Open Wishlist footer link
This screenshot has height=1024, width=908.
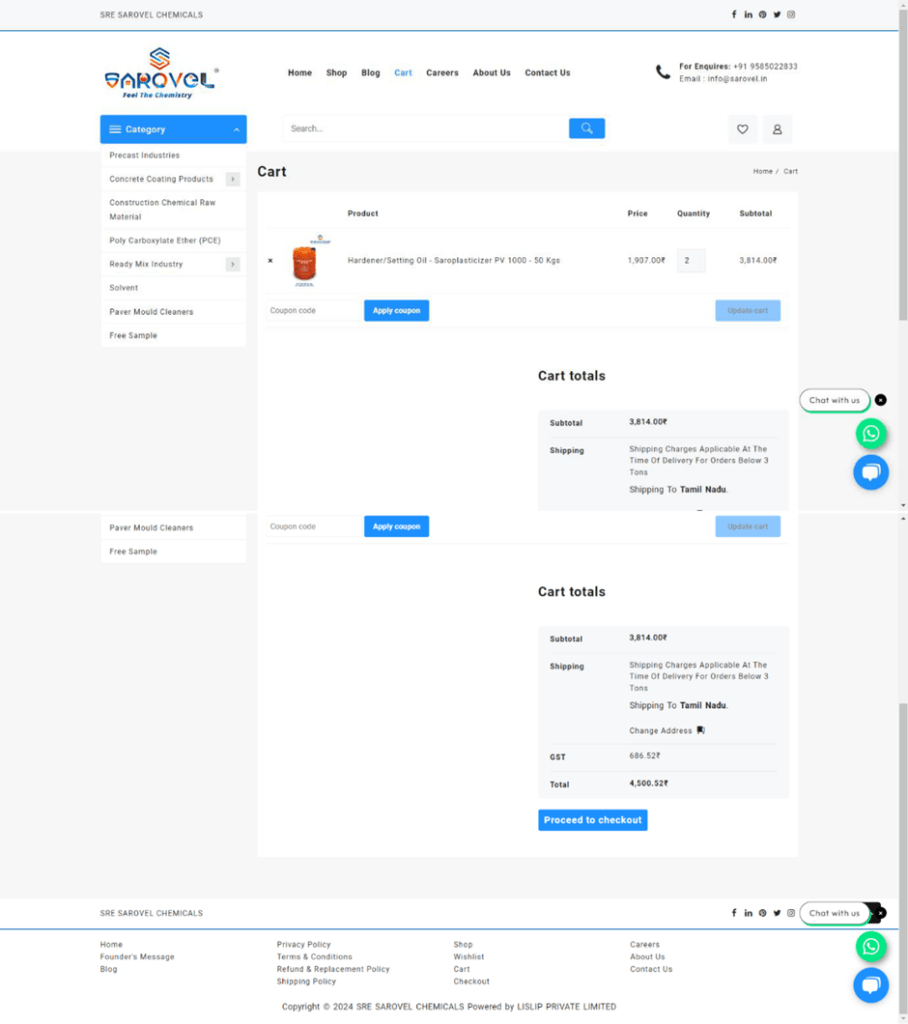pos(469,957)
